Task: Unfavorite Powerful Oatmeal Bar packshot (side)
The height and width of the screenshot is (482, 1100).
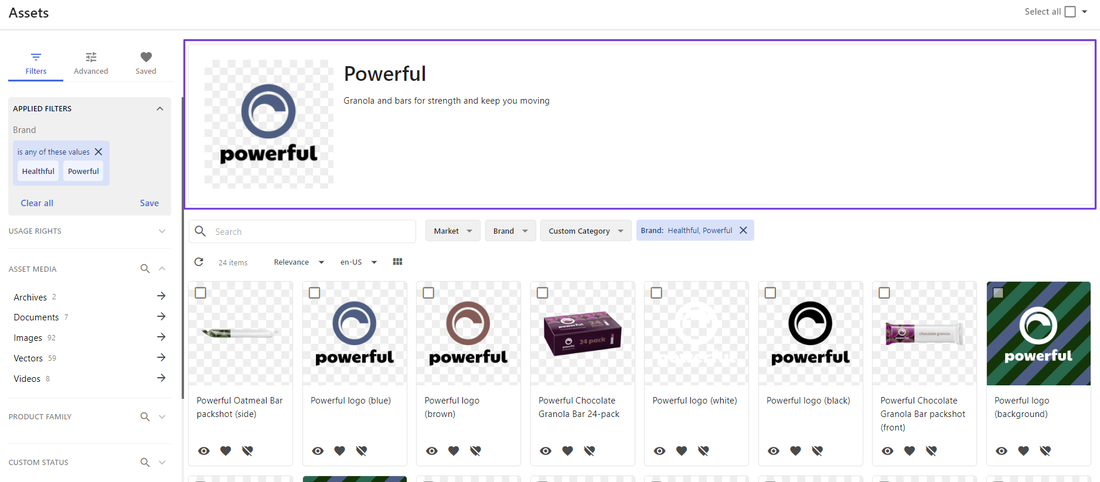Action: click(248, 450)
